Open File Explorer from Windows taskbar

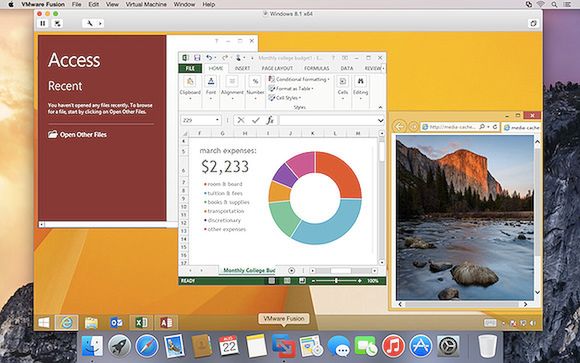91,323
